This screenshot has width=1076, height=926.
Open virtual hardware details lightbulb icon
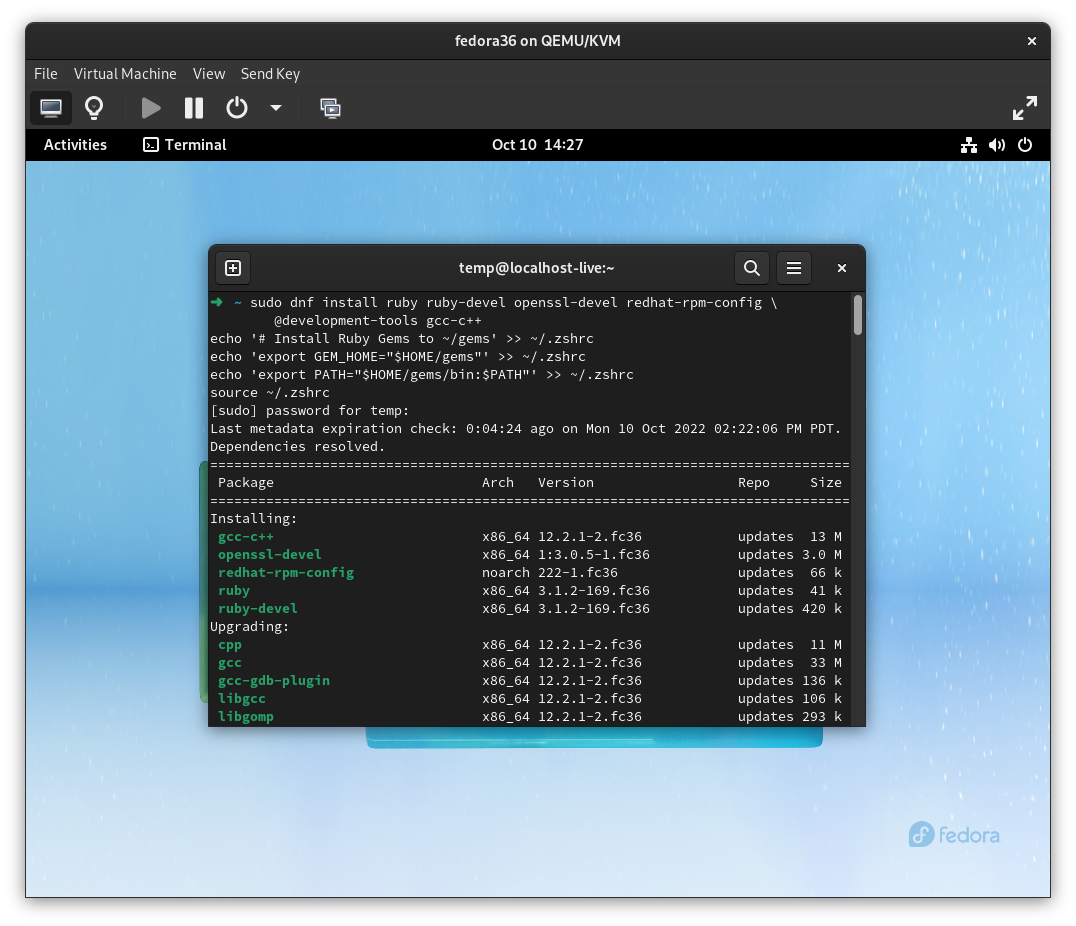point(94,108)
